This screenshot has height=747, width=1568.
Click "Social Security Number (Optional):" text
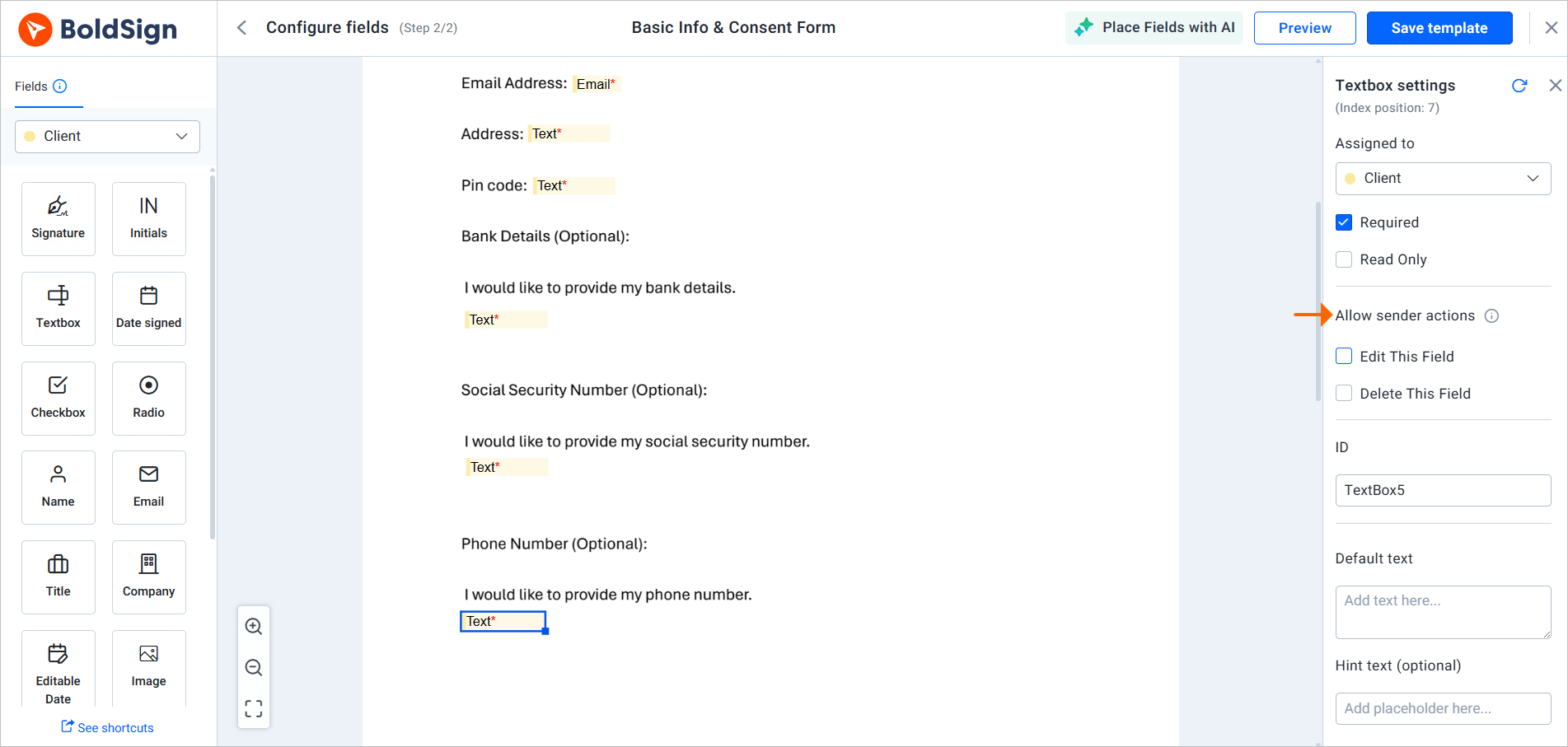click(584, 390)
